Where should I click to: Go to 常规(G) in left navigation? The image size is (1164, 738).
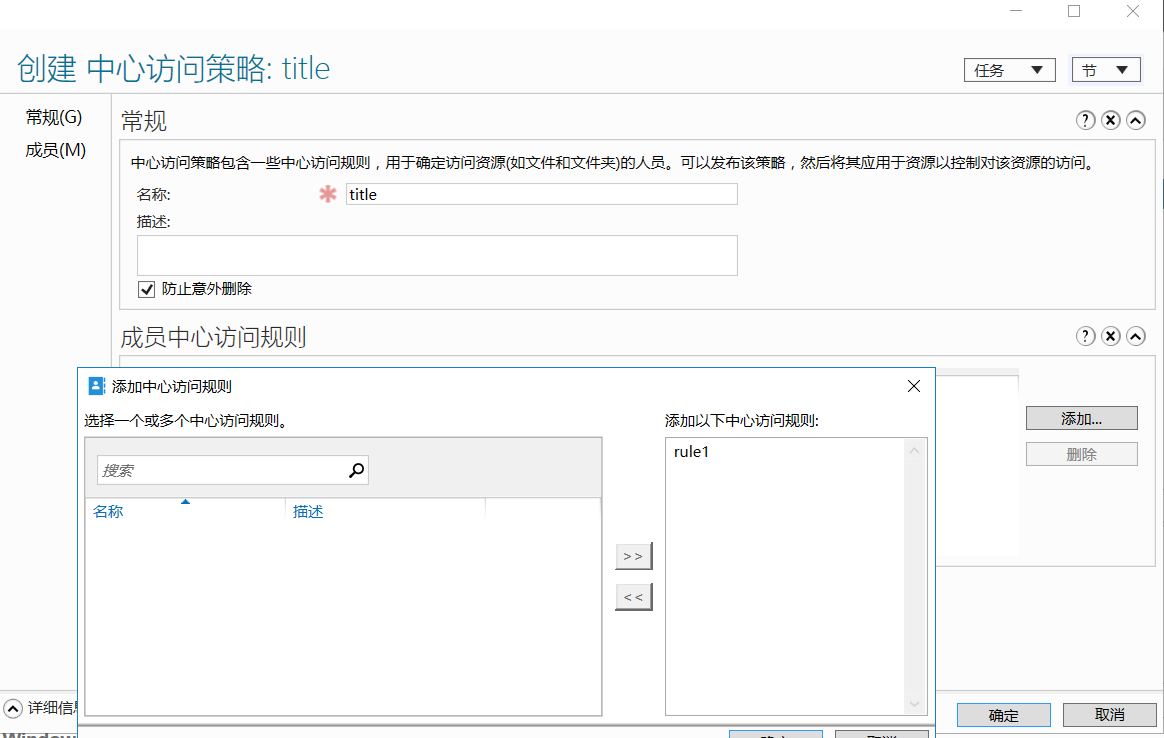click(54, 118)
